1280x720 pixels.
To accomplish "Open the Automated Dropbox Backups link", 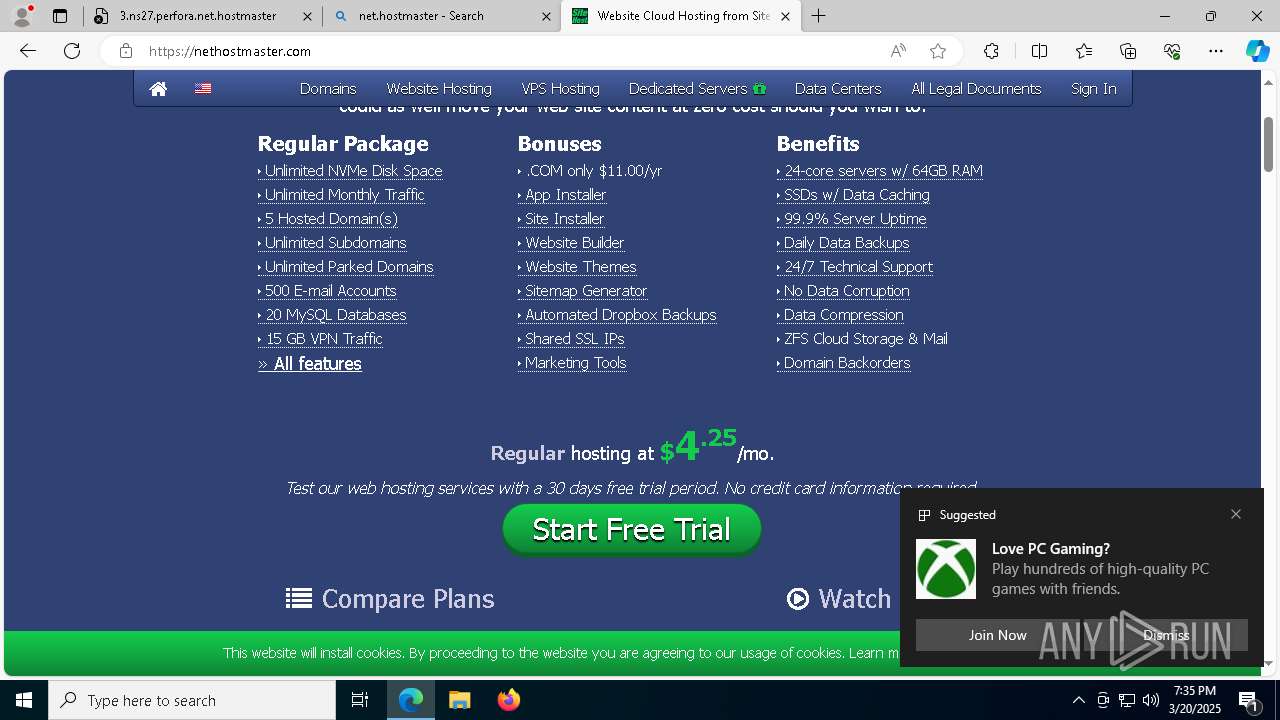I will pos(617,315).
